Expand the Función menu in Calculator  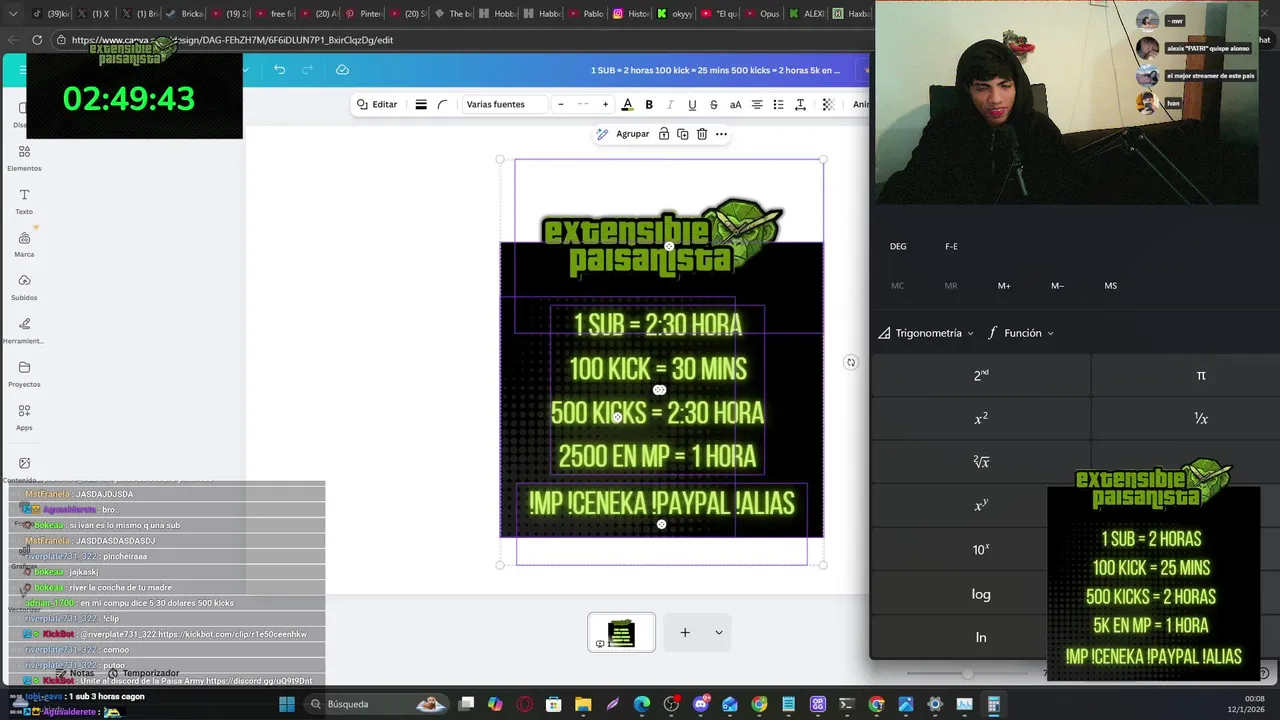(x=1021, y=333)
